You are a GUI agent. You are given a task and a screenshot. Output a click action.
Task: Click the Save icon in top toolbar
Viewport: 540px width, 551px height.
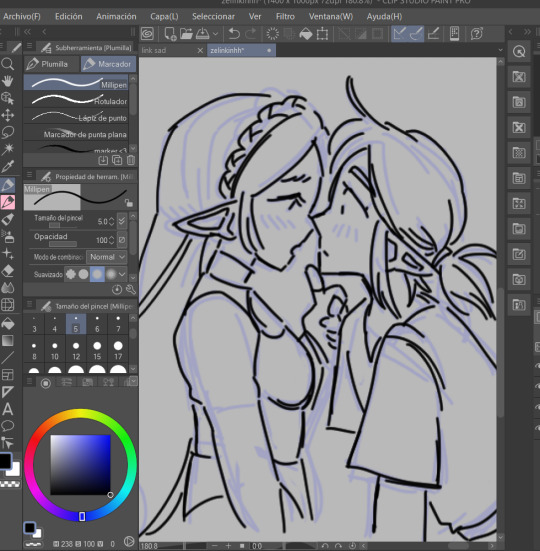[203, 34]
